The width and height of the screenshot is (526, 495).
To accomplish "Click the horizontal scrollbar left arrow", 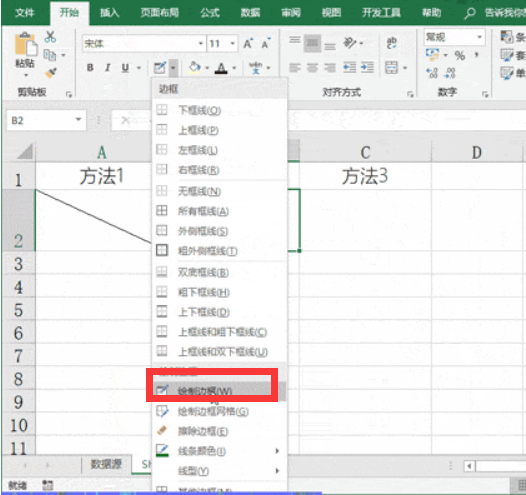I will point(469,466).
